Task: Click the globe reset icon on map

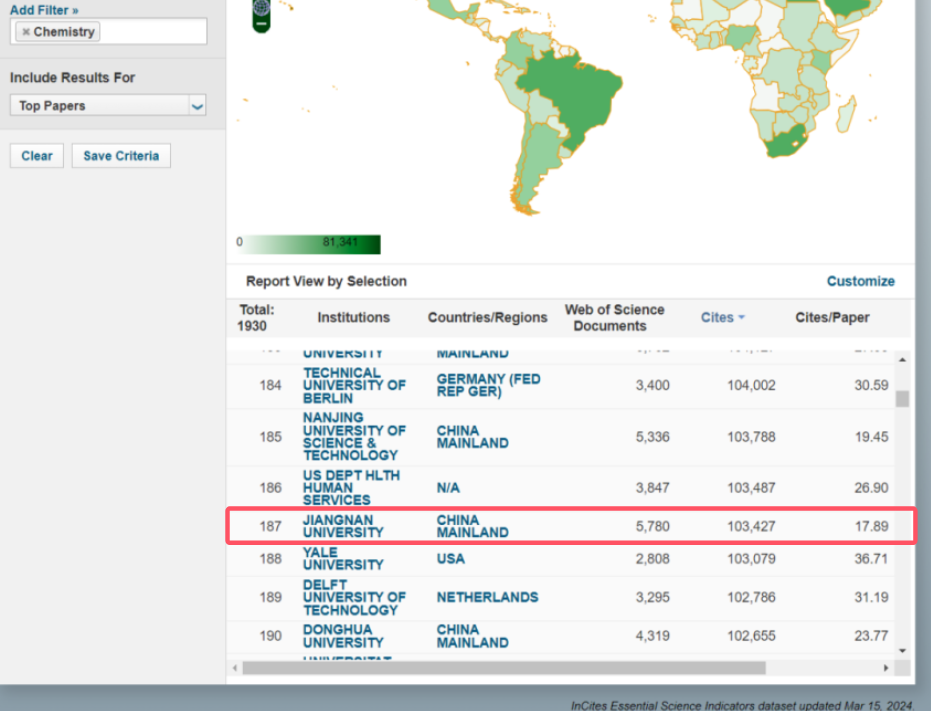Action: 261,7
